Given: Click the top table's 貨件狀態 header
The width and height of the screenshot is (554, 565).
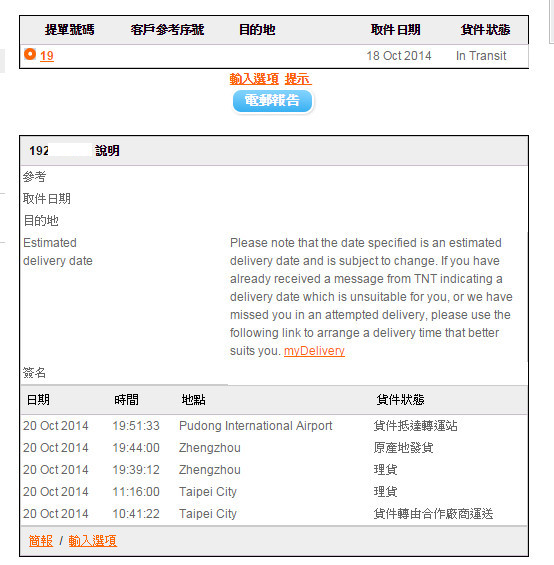Looking at the screenshot, I should click(486, 30).
